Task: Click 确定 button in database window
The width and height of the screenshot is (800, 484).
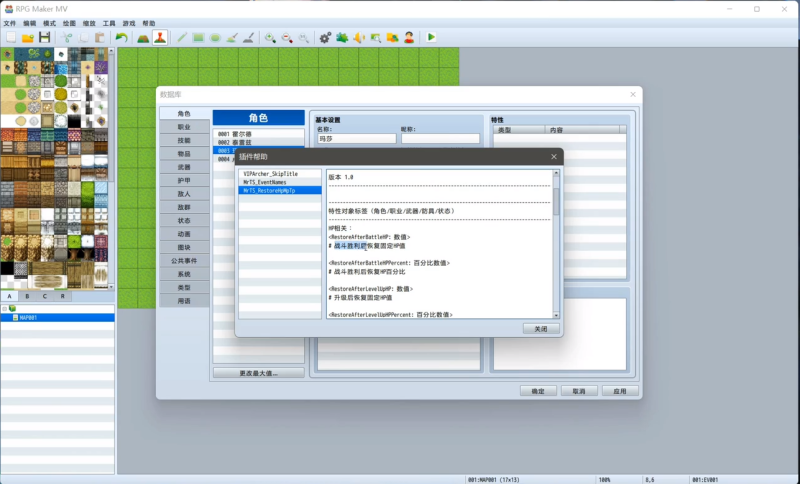Action: (x=538, y=391)
